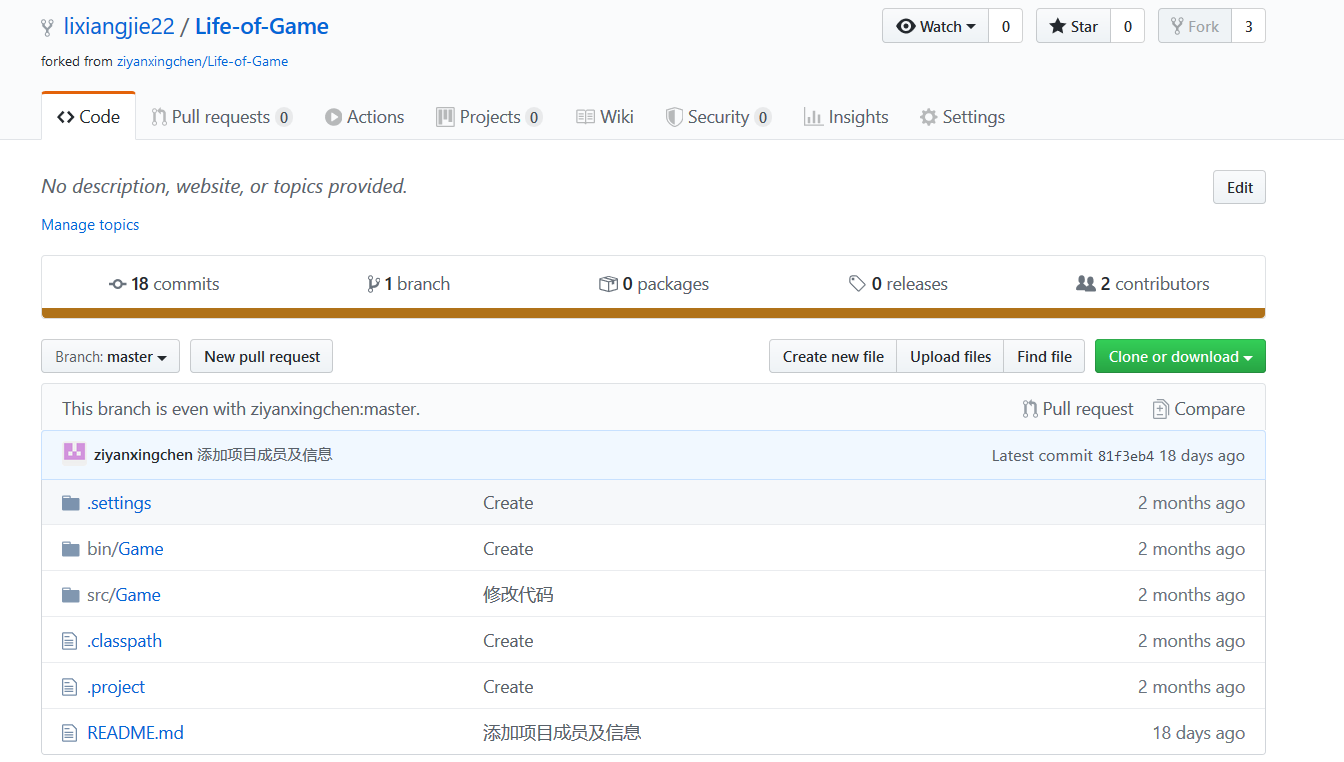
Task: Follow the Manage topics link
Action: coord(90,225)
